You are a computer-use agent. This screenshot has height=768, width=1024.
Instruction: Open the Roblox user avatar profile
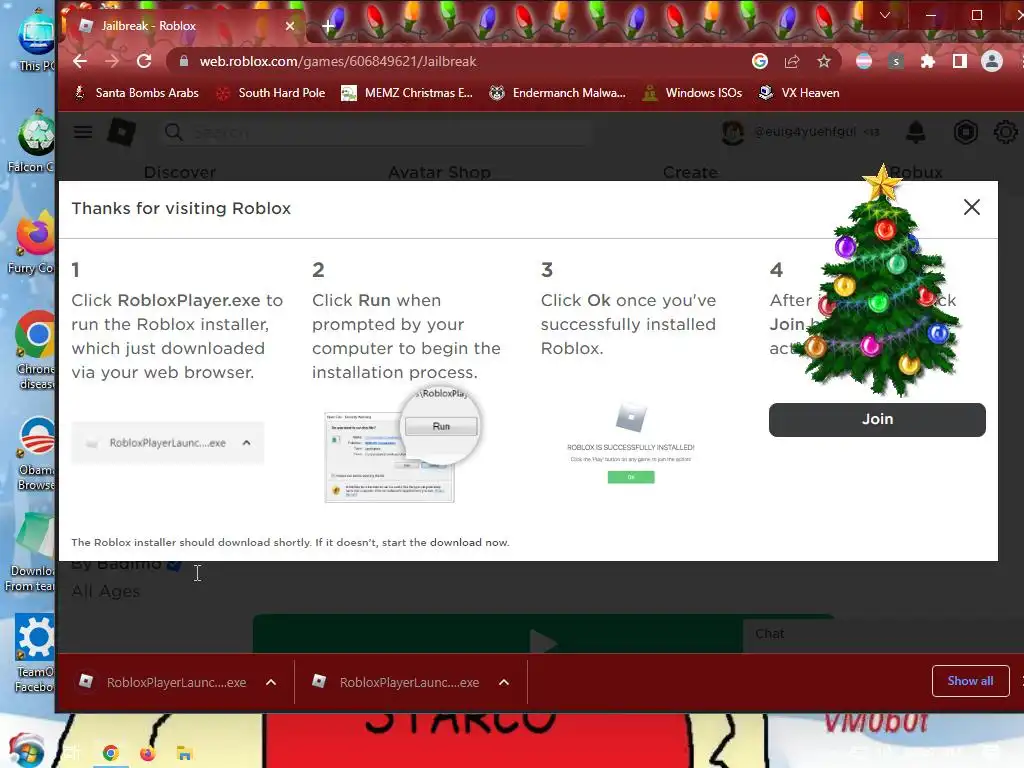(733, 132)
